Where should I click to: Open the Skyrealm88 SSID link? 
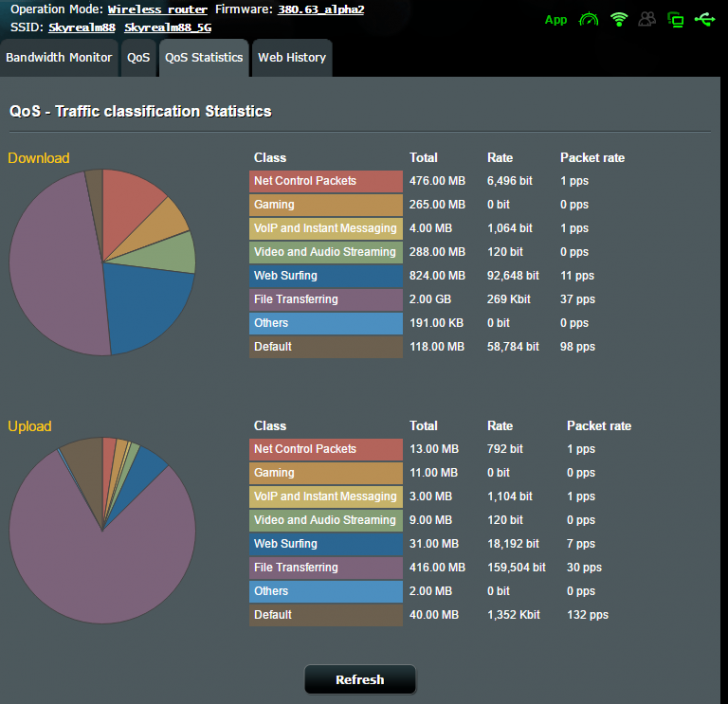pyautogui.click(x=82, y=27)
